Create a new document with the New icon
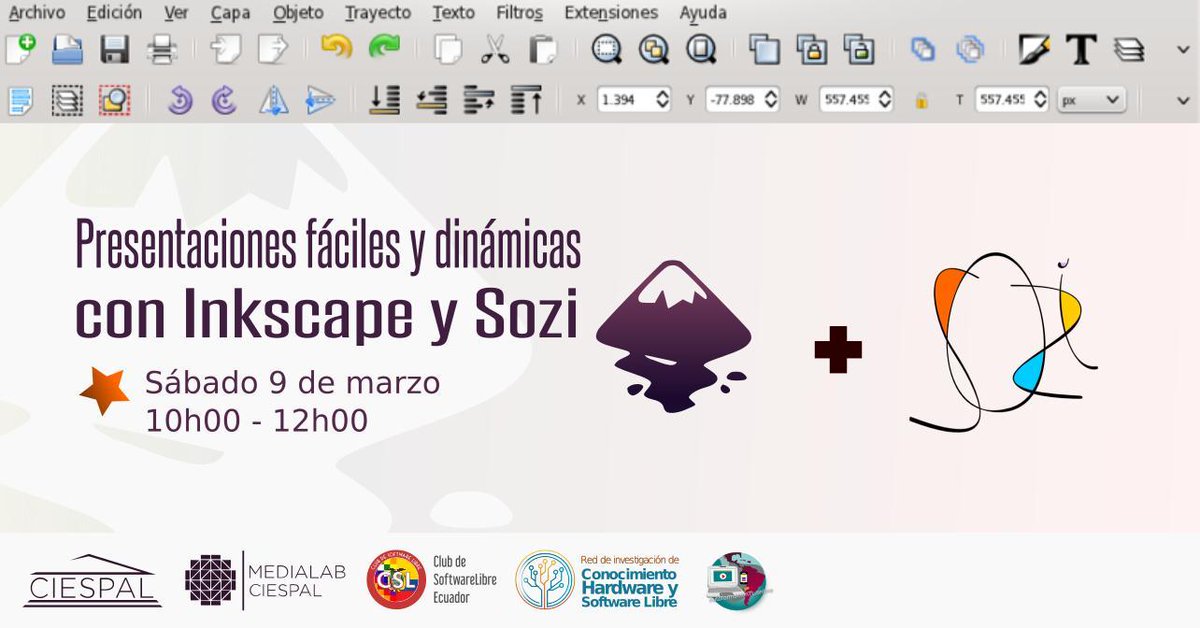Screen dimensions: 1200x628 pos(20,49)
